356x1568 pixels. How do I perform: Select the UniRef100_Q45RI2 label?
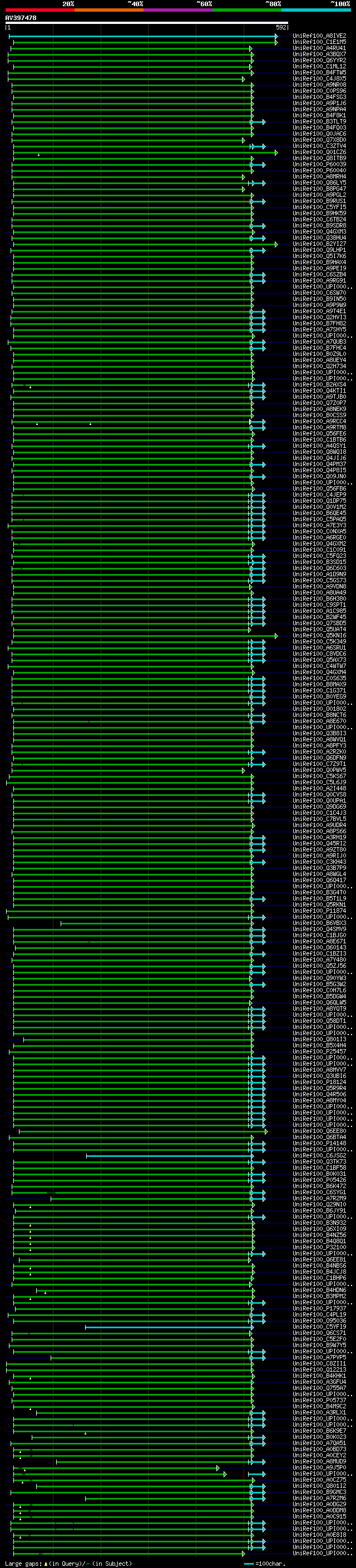[x=319, y=844]
